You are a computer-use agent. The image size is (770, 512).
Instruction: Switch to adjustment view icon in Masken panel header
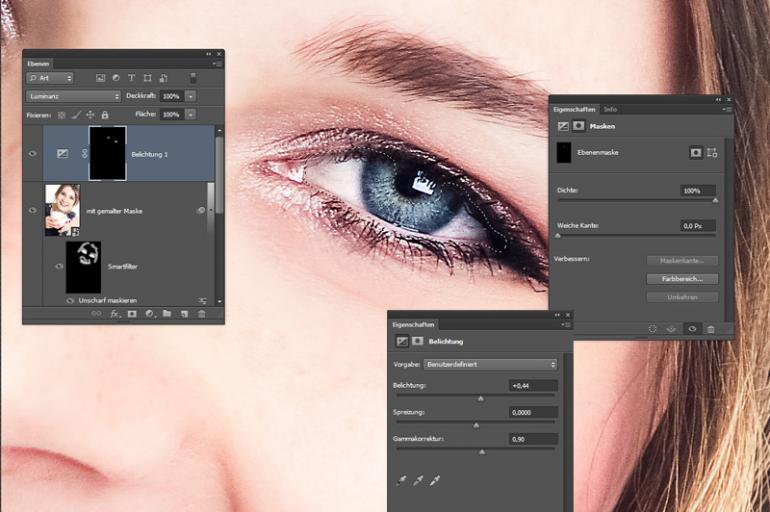point(563,126)
